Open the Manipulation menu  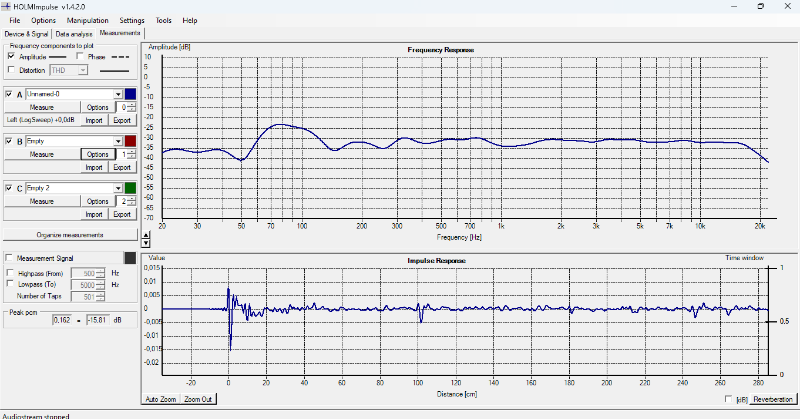87,20
